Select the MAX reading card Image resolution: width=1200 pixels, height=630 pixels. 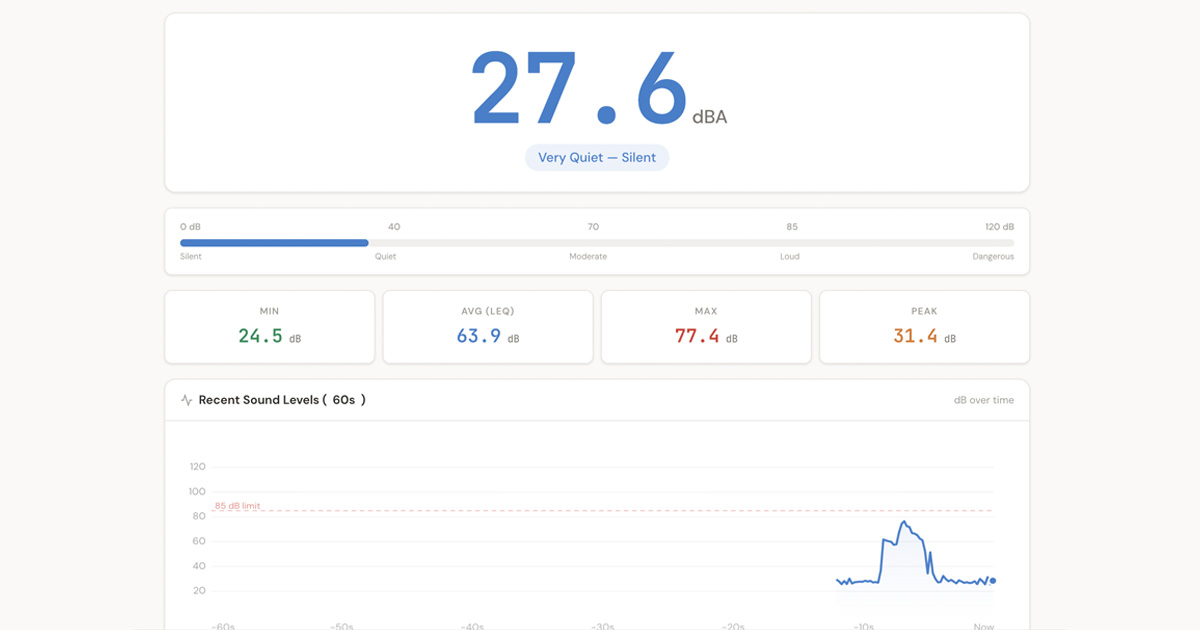pyautogui.click(x=705, y=326)
